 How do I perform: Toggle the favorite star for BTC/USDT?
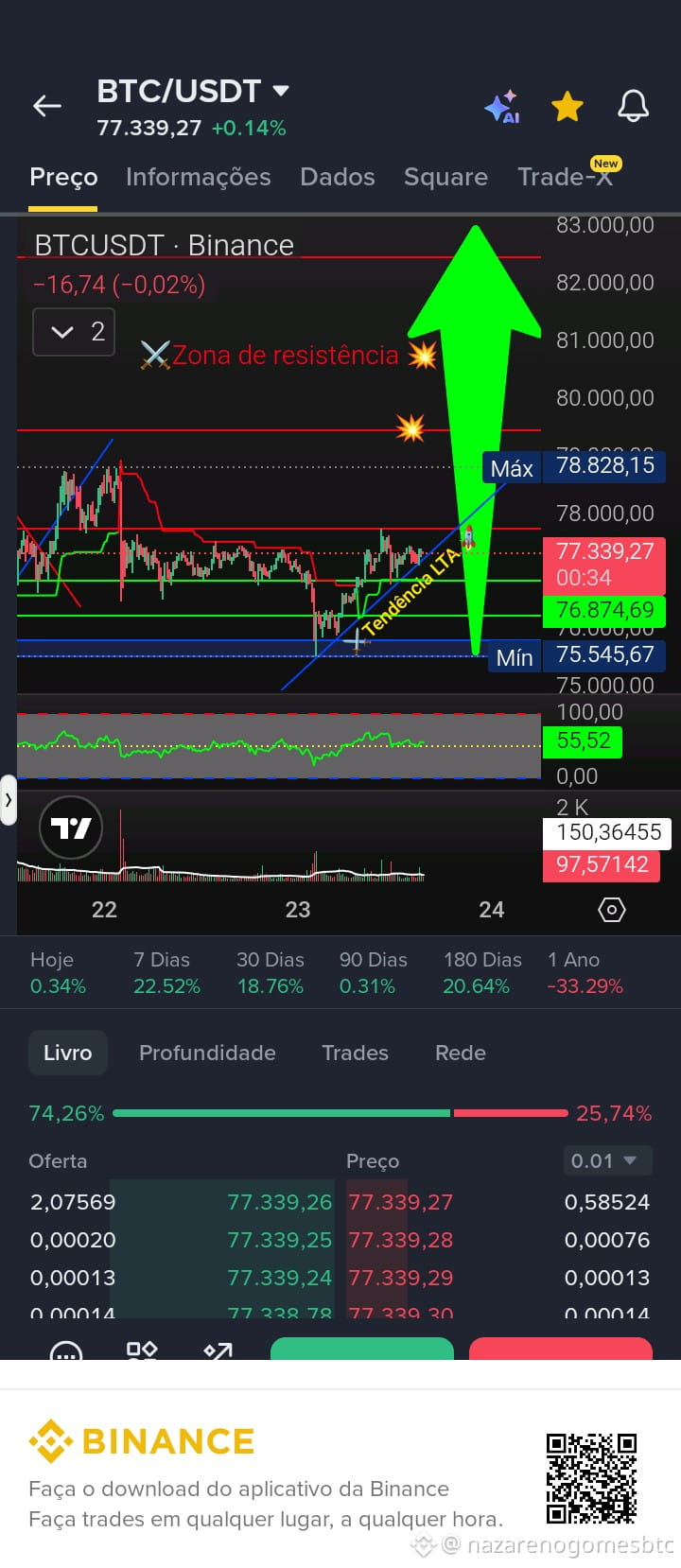(567, 107)
